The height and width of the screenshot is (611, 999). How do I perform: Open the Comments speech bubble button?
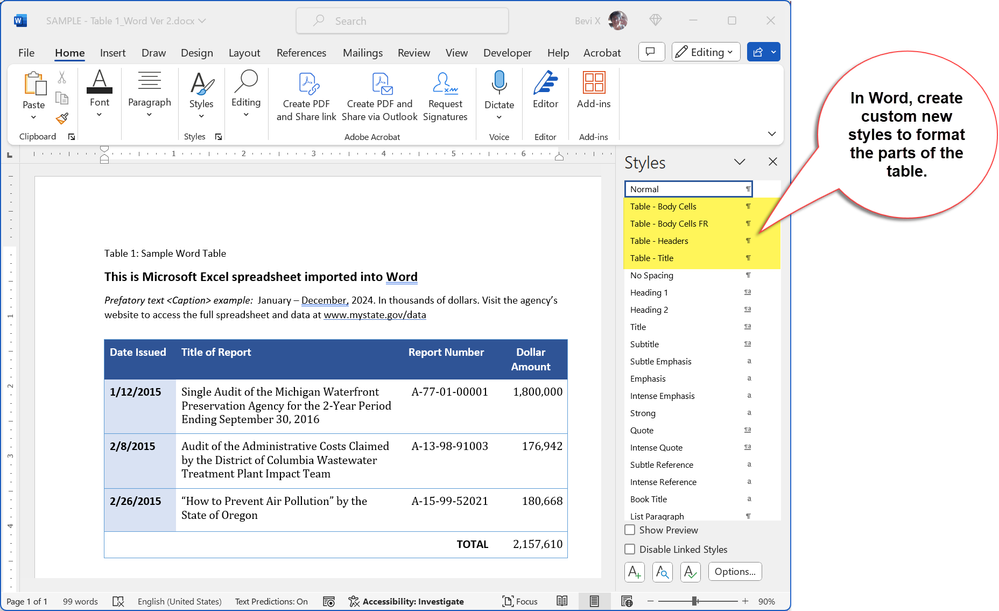point(650,52)
